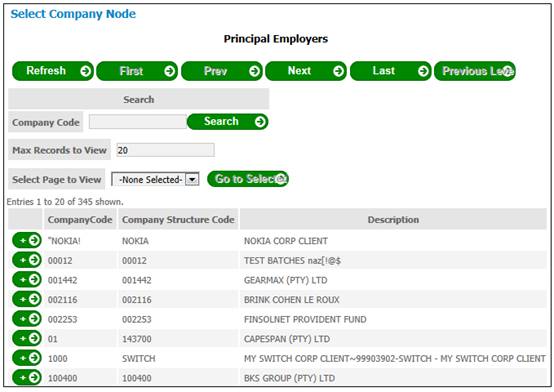The image size is (554, 392).
Task: Click plus icon for CAPESPAN (PTY) LTD
Action: tap(27, 339)
